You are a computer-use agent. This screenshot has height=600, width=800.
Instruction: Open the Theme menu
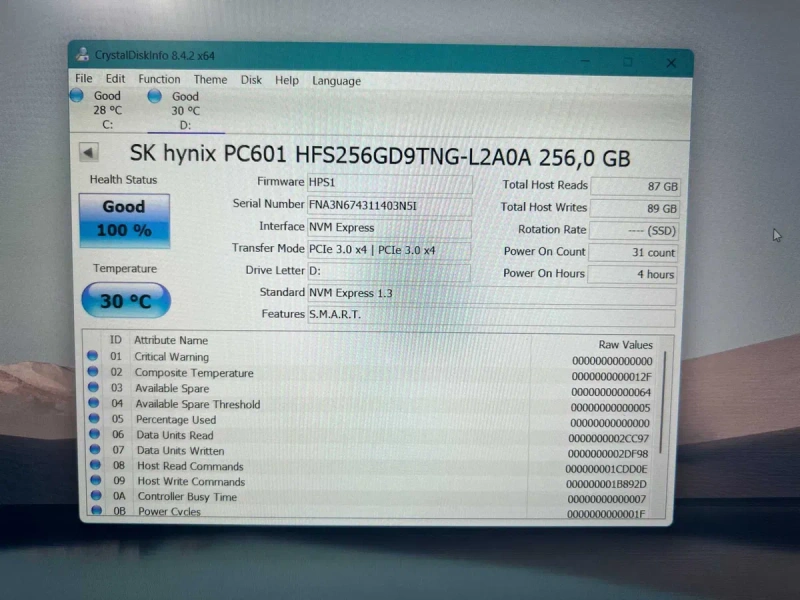[x=210, y=80]
